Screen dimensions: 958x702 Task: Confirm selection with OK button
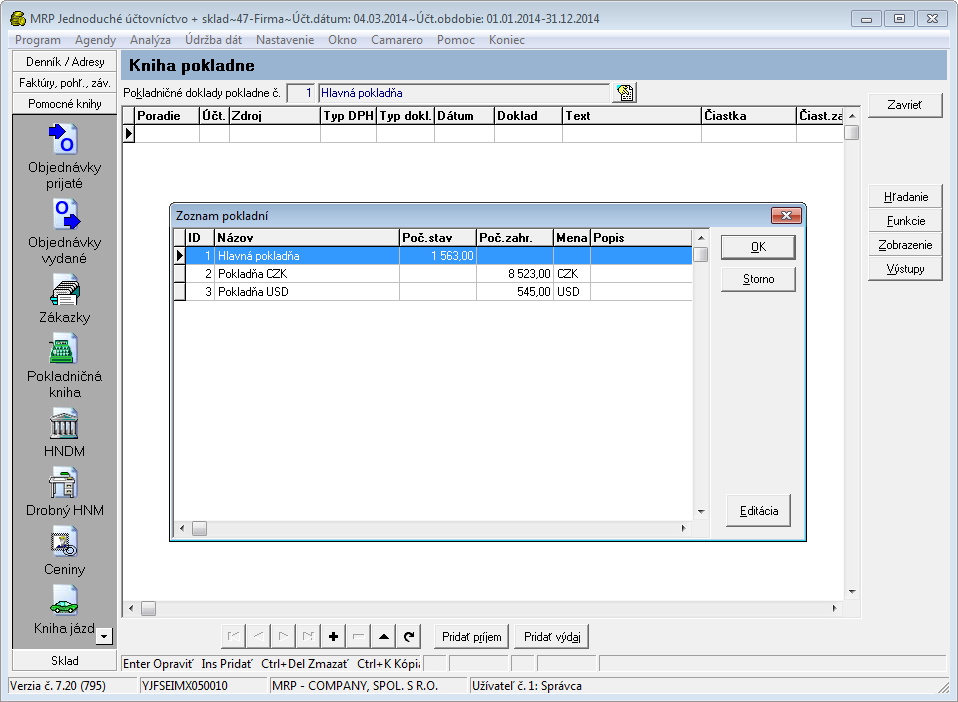758,247
